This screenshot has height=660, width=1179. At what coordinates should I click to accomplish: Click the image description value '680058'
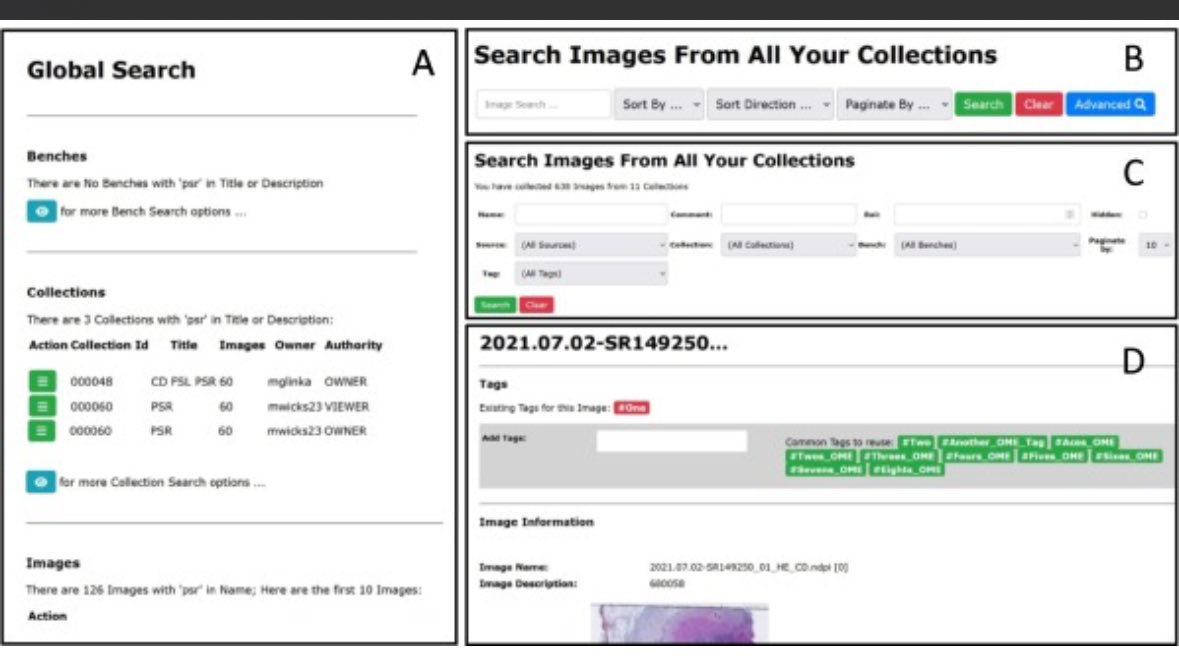pyautogui.click(x=667, y=583)
